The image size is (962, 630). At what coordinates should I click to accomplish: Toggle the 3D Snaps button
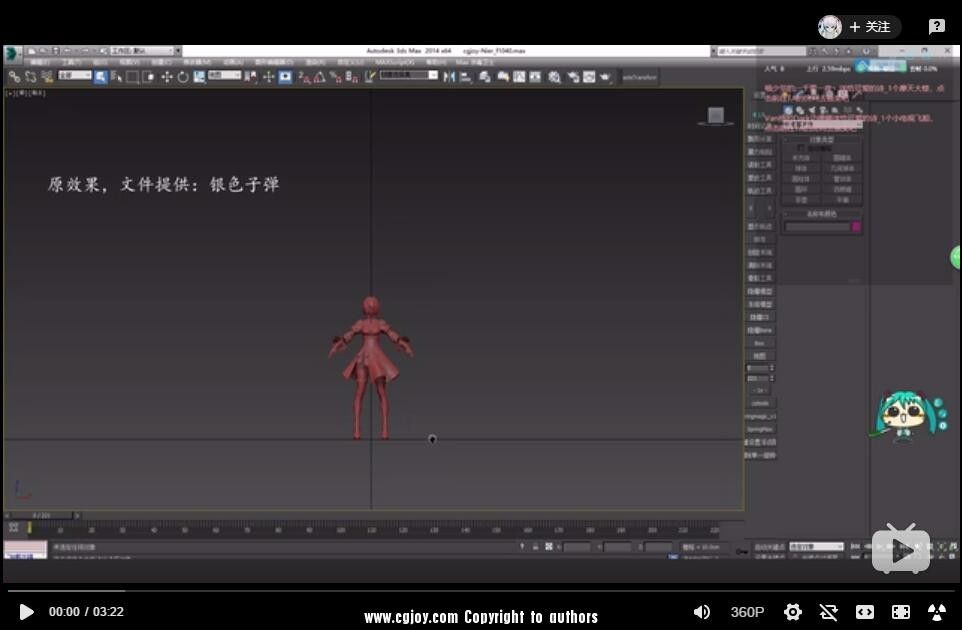click(x=304, y=77)
